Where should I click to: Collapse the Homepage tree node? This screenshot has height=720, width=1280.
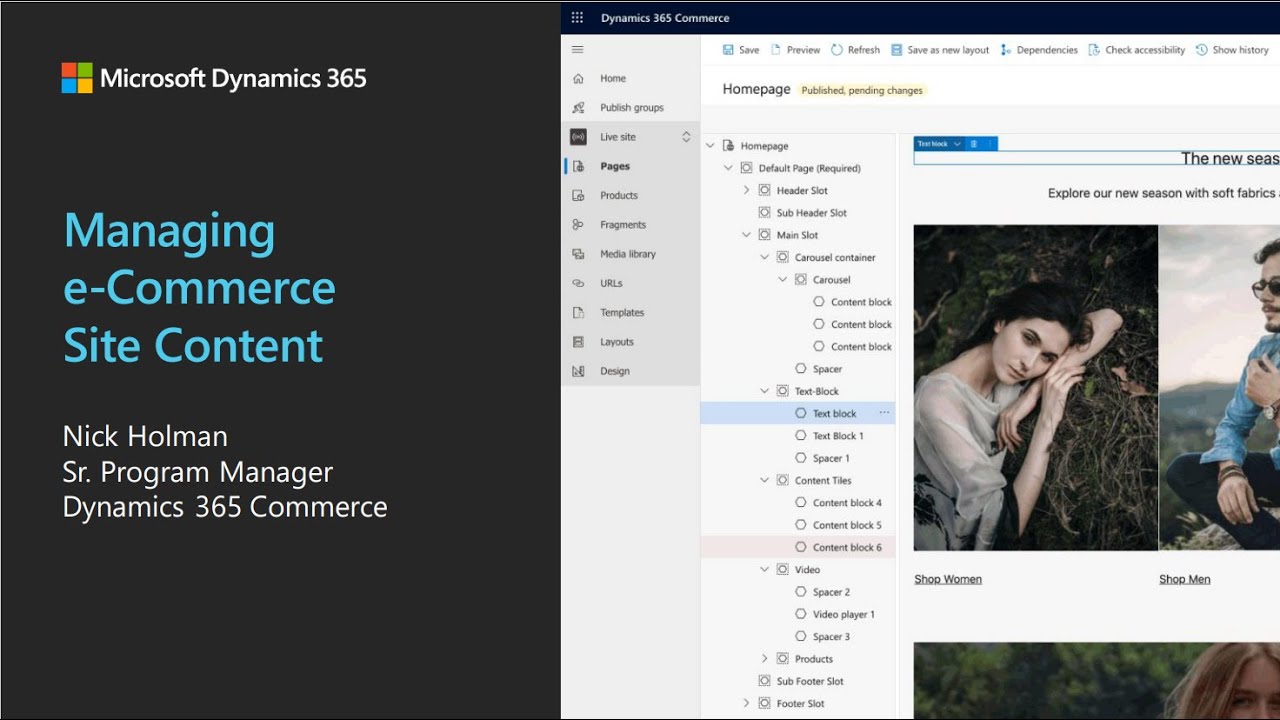coord(710,146)
